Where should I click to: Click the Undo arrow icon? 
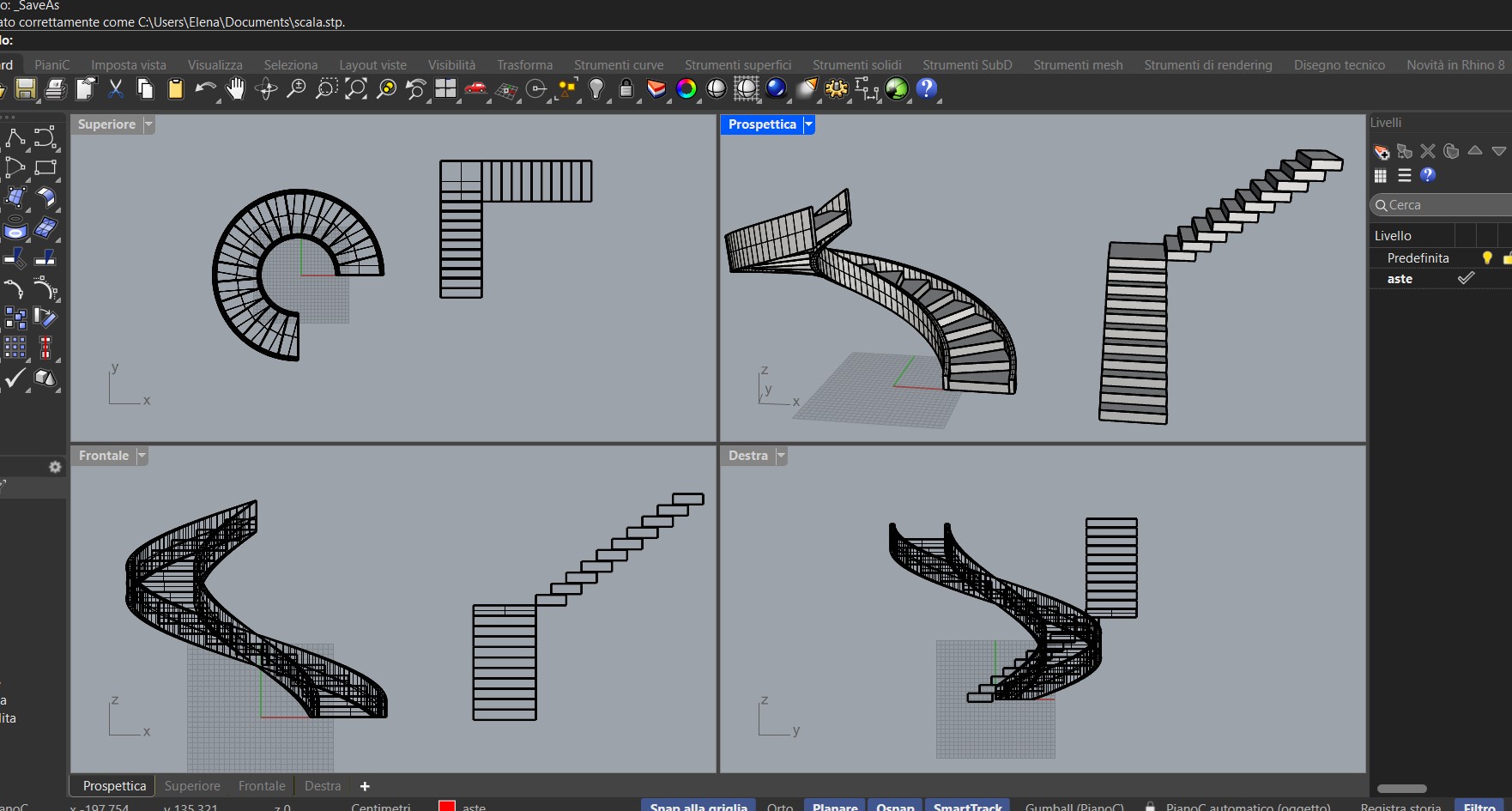(205, 88)
